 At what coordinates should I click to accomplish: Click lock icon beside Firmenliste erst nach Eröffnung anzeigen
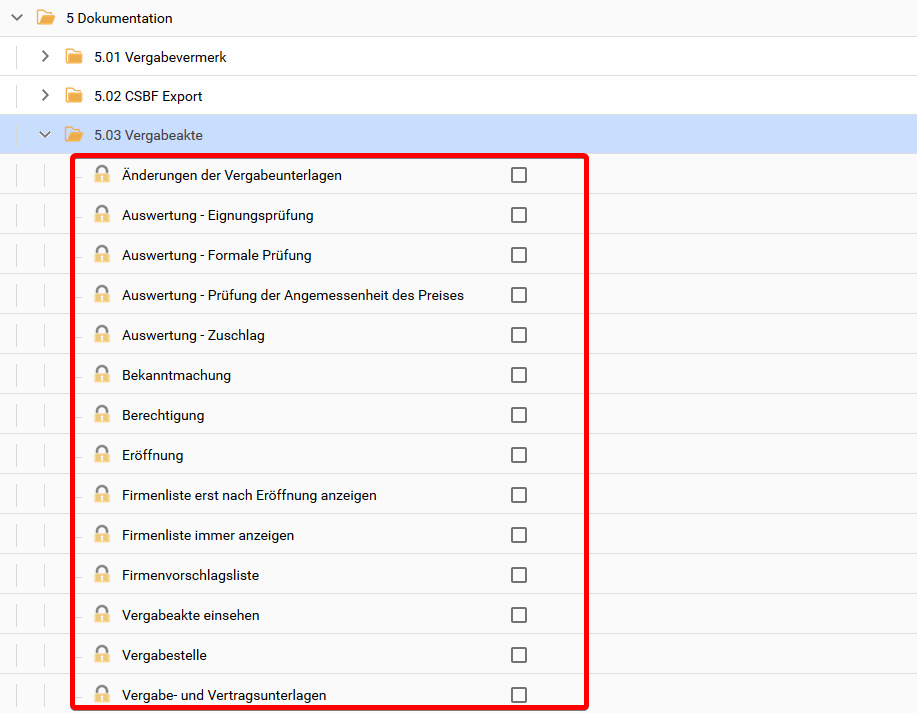(102, 494)
